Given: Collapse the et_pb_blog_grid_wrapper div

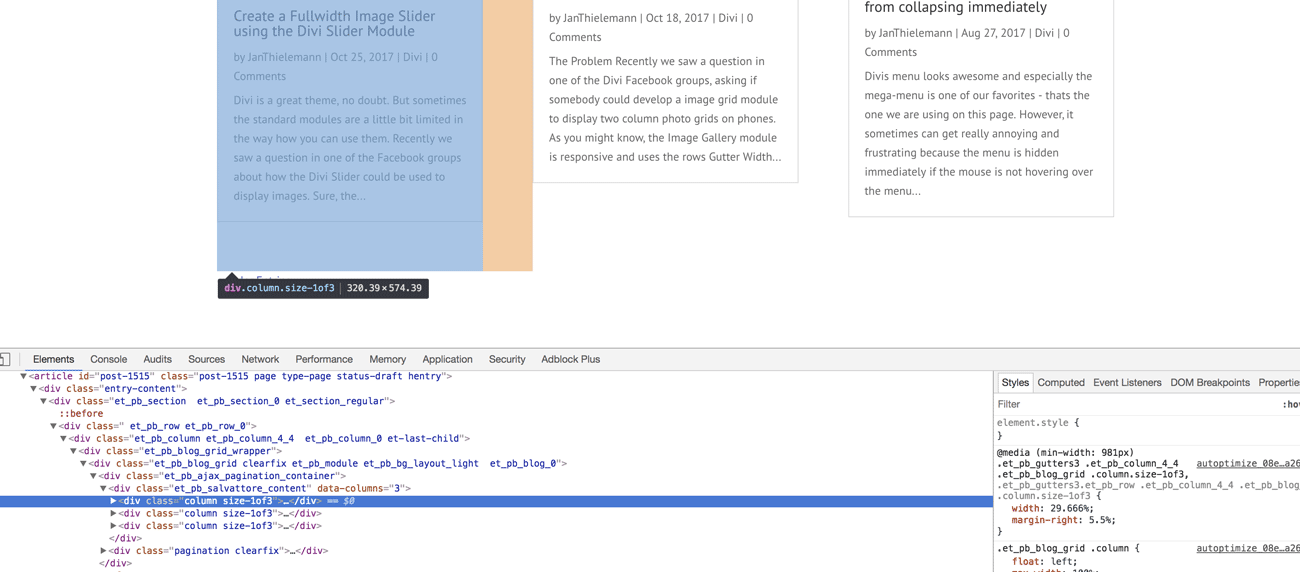Looking at the screenshot, I should [73, 451].
